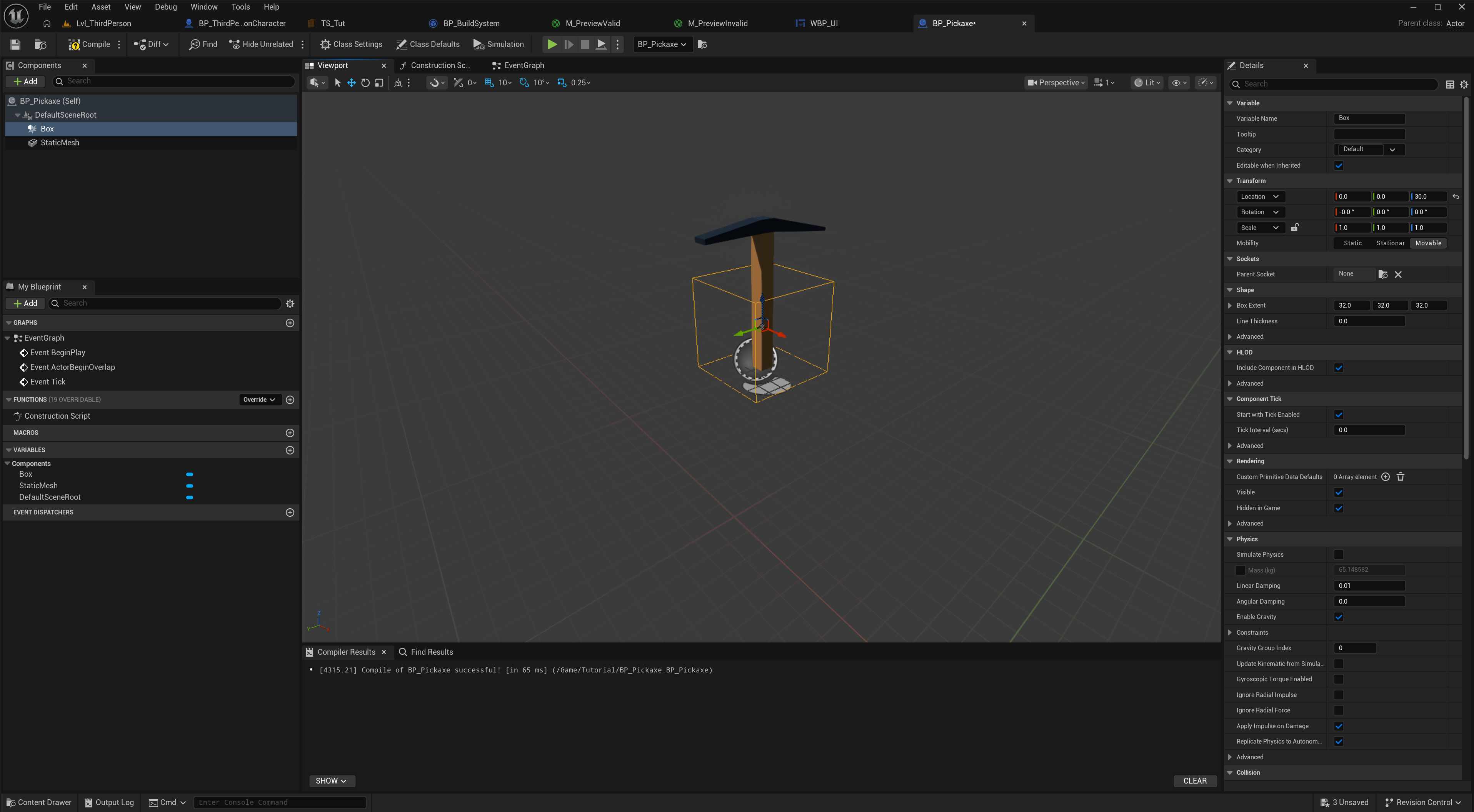Select the Rotate transform tool in viewport
Viewport: 1474px width, 812px height.
click(365, 83)
